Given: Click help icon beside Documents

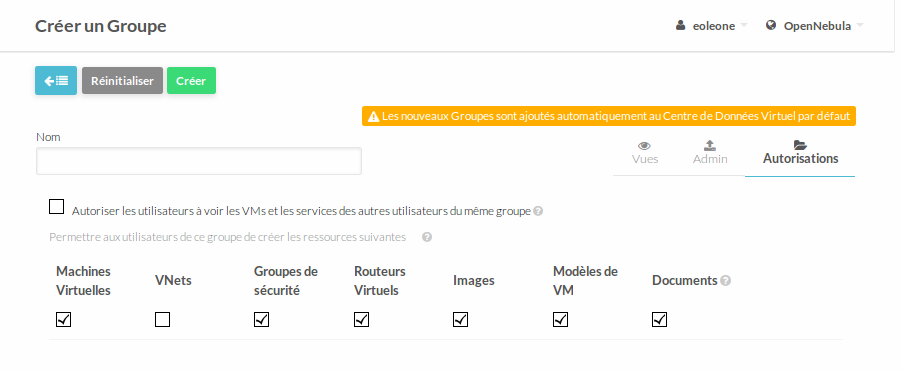Looking at the screenshot, I should pyautogui.click(x=726, y=281).
